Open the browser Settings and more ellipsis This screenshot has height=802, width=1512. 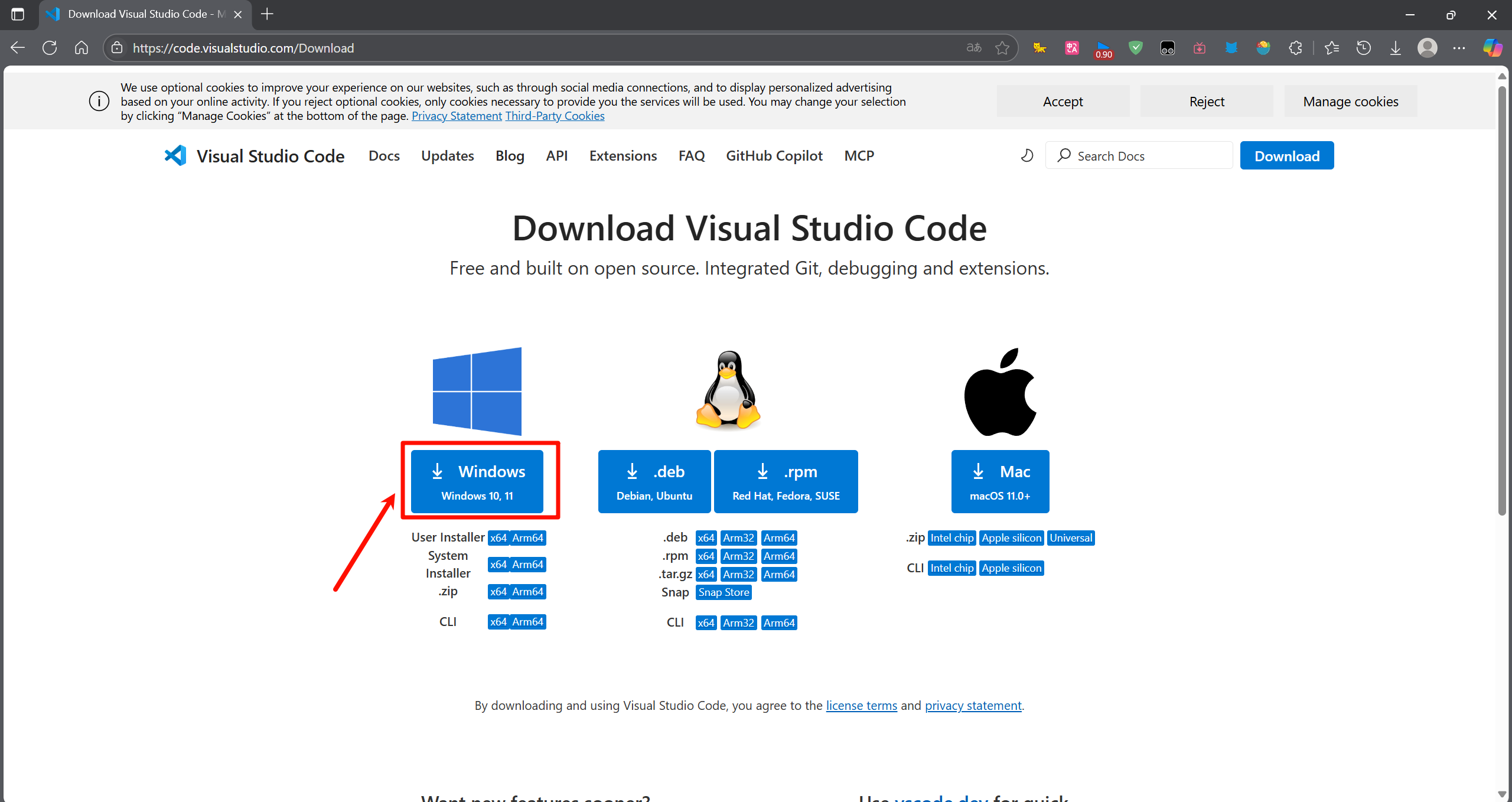[x=1459, y=48]
